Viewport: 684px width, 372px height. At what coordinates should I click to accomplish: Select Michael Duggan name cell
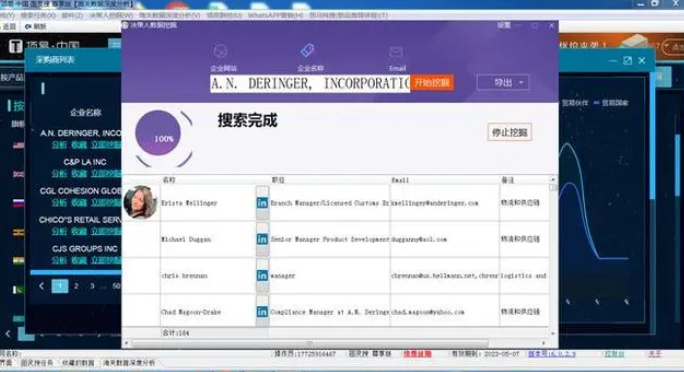208,239
